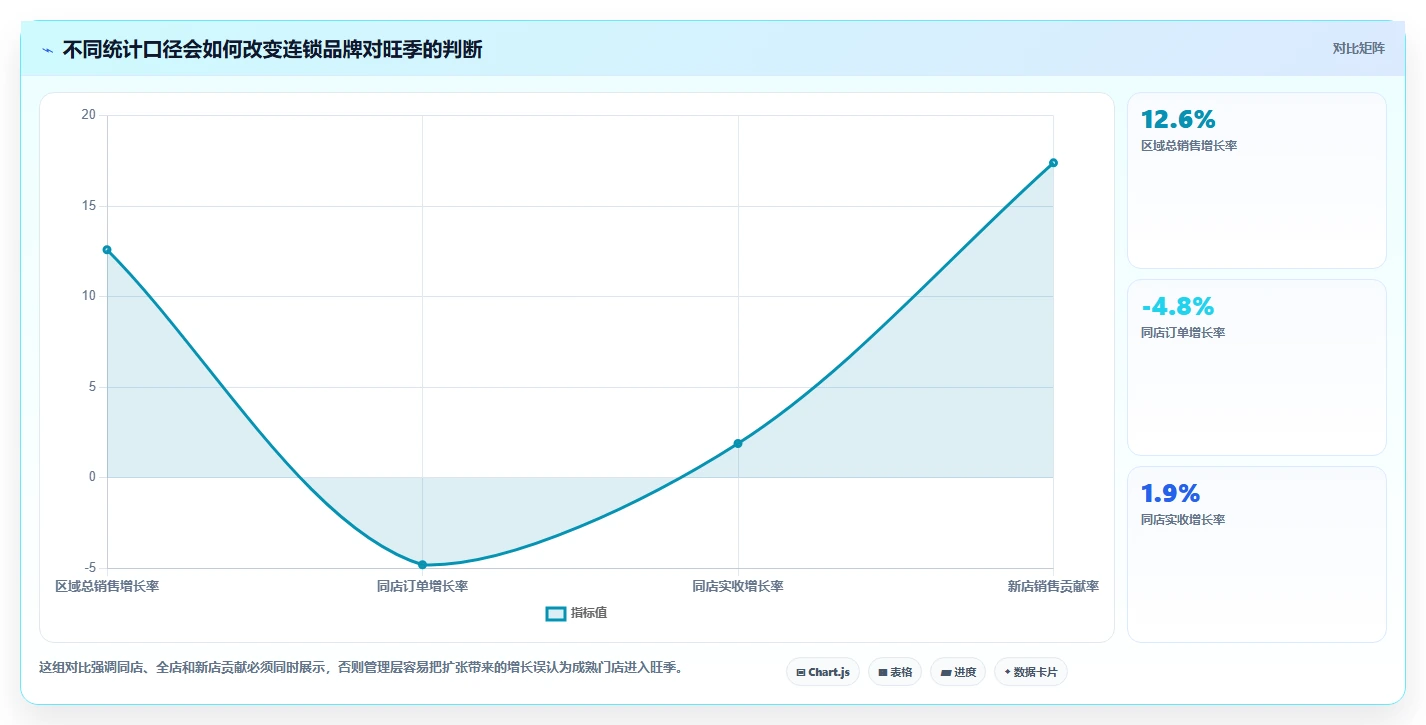
Task: Click 区域总销售增长率 label in stat card
Action: [x=1189, y=146]
